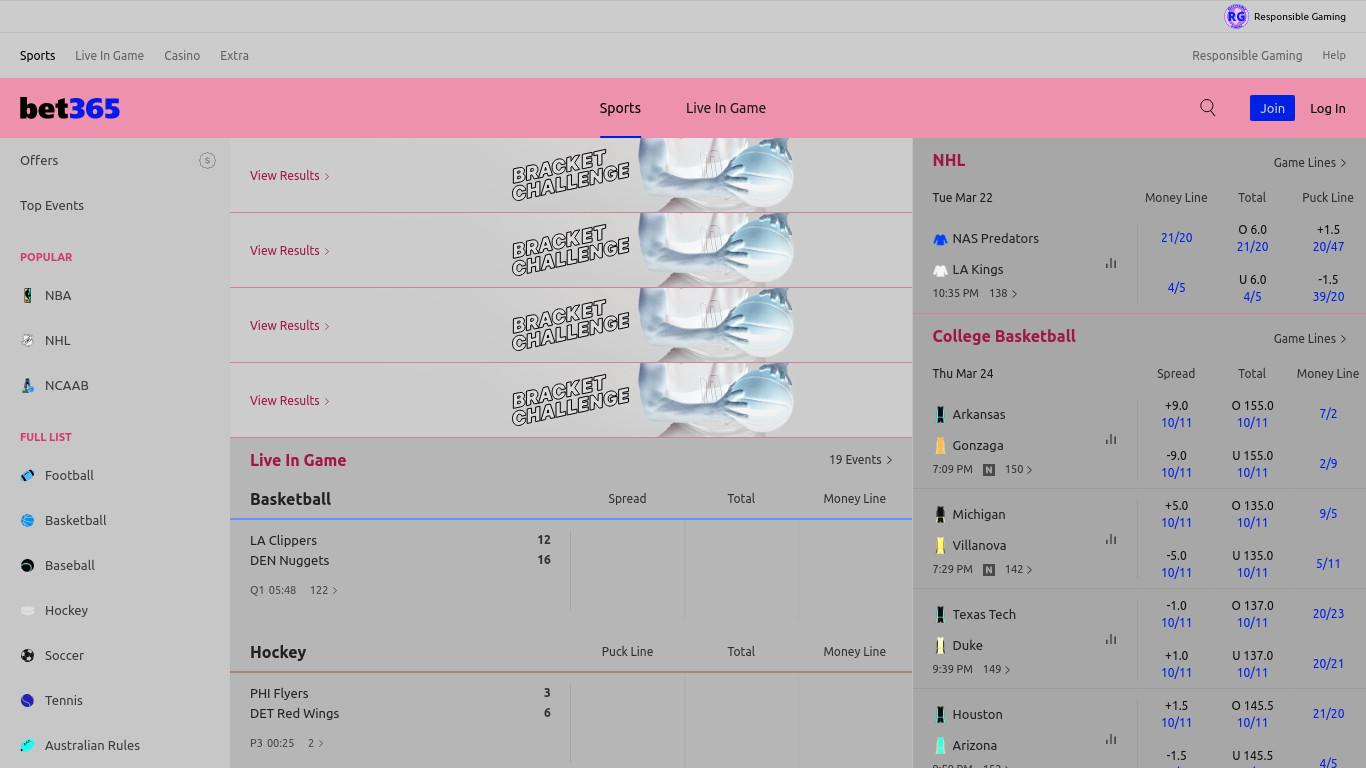Pick Duke money line 20/21

point(1328,663)
